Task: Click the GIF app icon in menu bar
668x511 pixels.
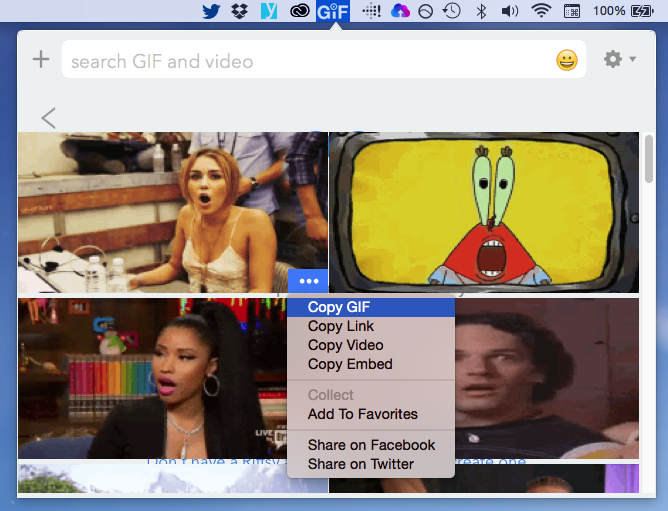Action: point(332,12)
